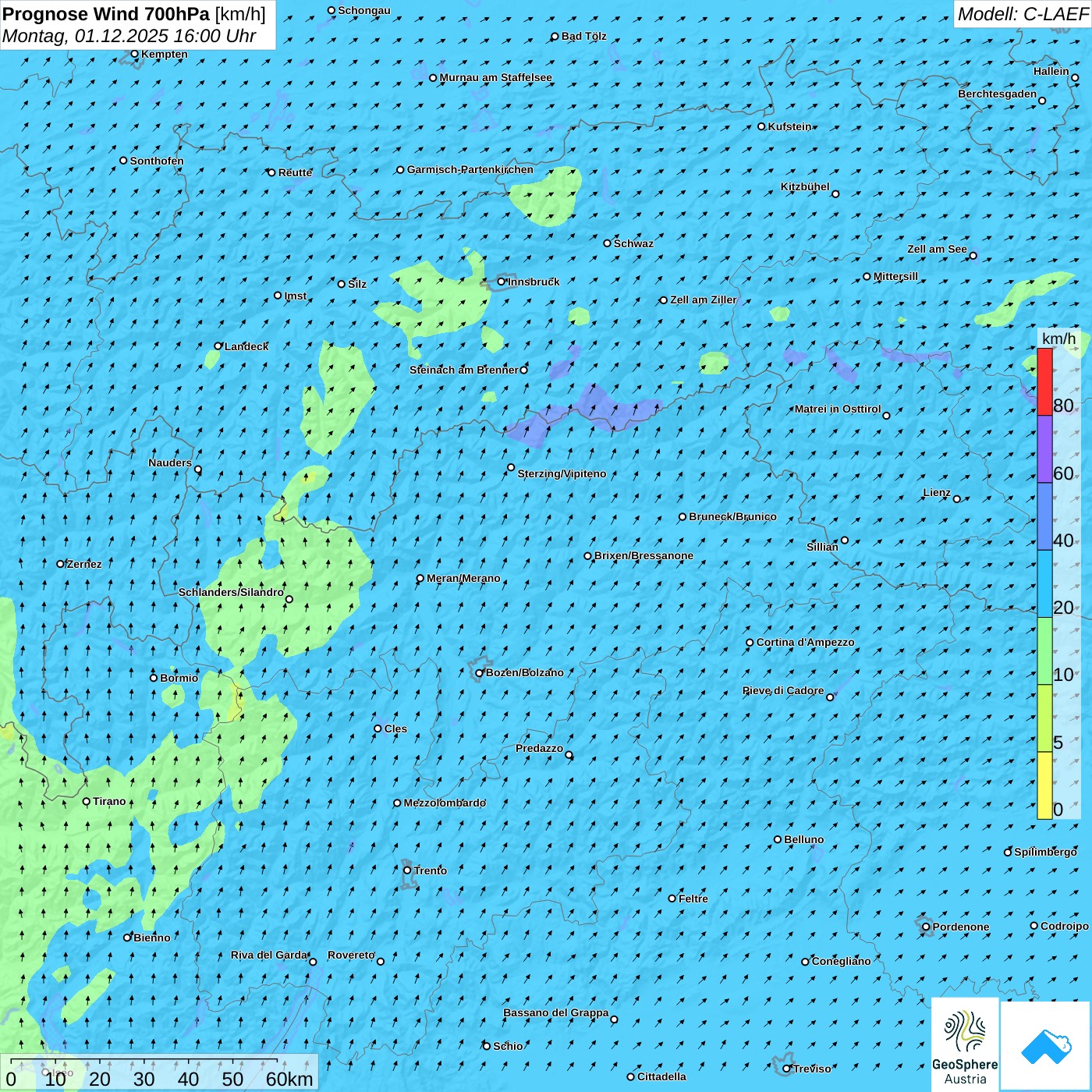Screen dimensions: 1092x1092
Task: Click the 'Bassano del Grappa' label
Action: [x=556, y=1013]
